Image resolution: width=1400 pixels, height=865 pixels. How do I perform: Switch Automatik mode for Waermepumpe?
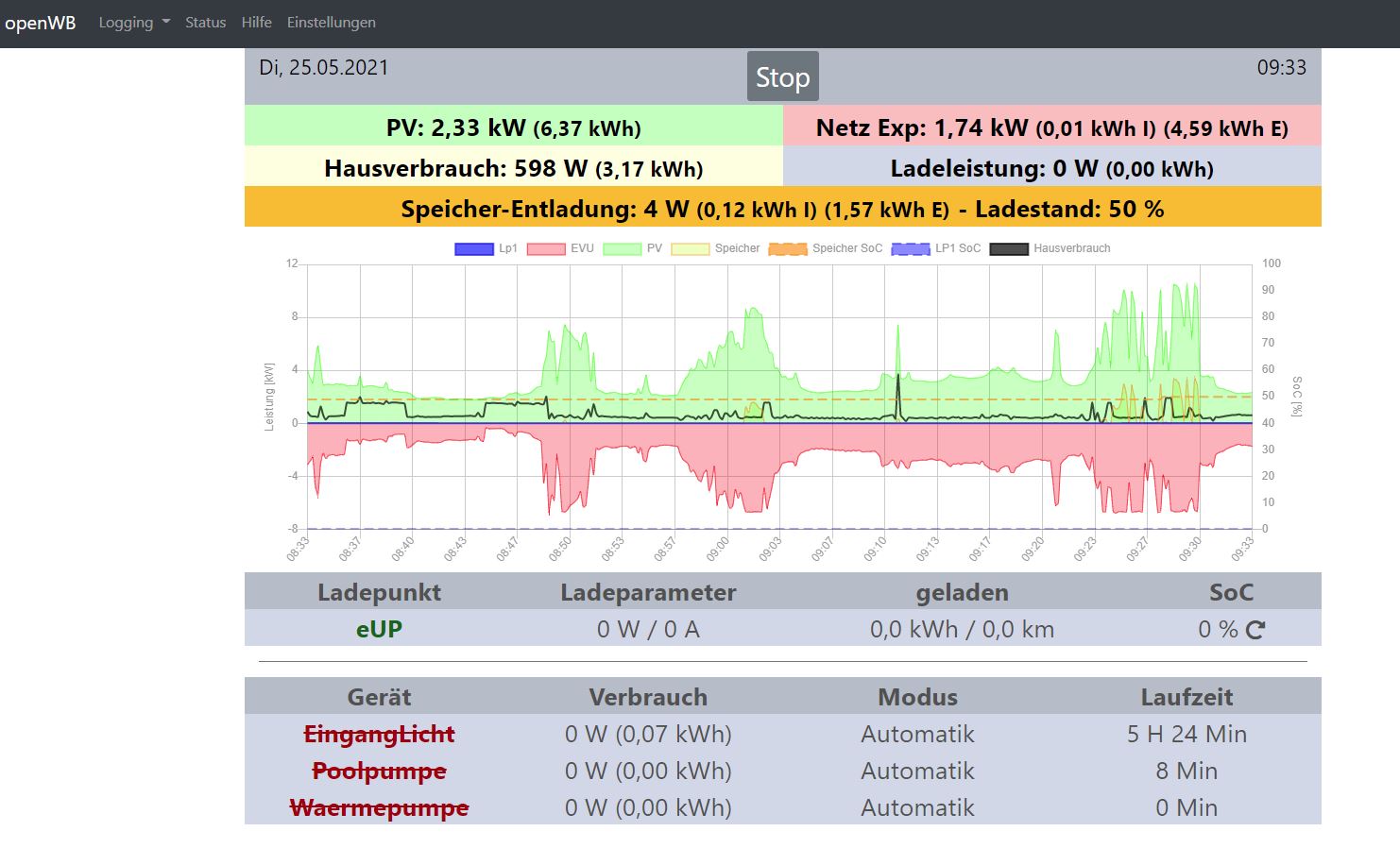(917, 808)
